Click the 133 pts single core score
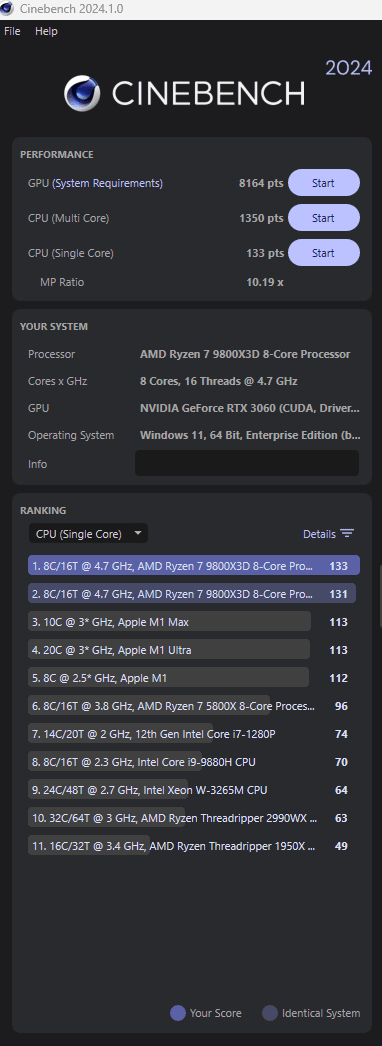382x1046 pixels. 265,253
